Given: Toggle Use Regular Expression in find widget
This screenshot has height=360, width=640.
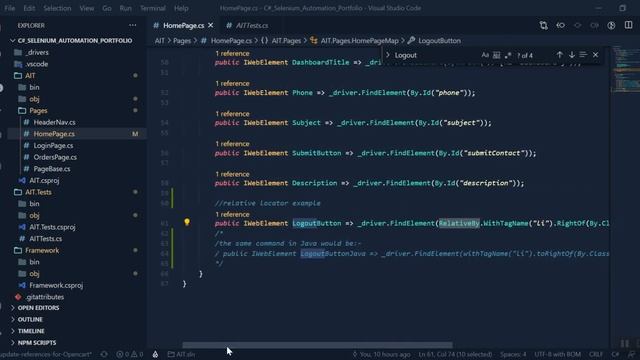Looking at the screenshot, I should [x=508, y=55].
